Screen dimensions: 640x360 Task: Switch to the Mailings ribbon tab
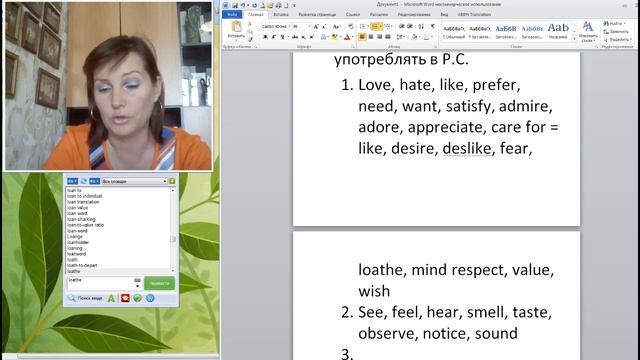click(x=379, y=15)
